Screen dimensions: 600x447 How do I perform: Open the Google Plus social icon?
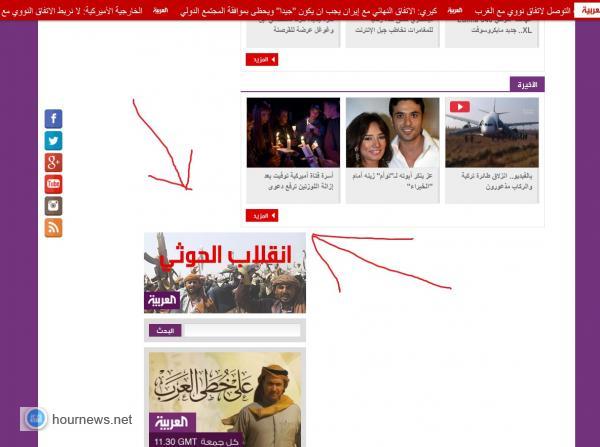click(x=53, y=162)
